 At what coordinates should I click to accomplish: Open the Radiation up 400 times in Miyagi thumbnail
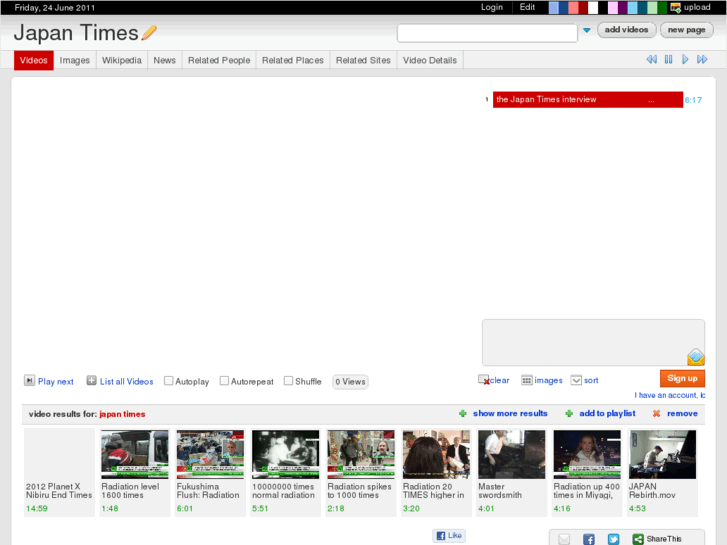(x=587, y=455)
